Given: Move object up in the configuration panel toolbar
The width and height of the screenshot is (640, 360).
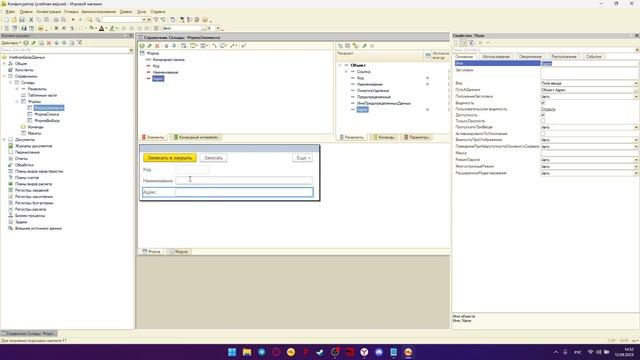Looking at the screenshot, I should (57, 43).
